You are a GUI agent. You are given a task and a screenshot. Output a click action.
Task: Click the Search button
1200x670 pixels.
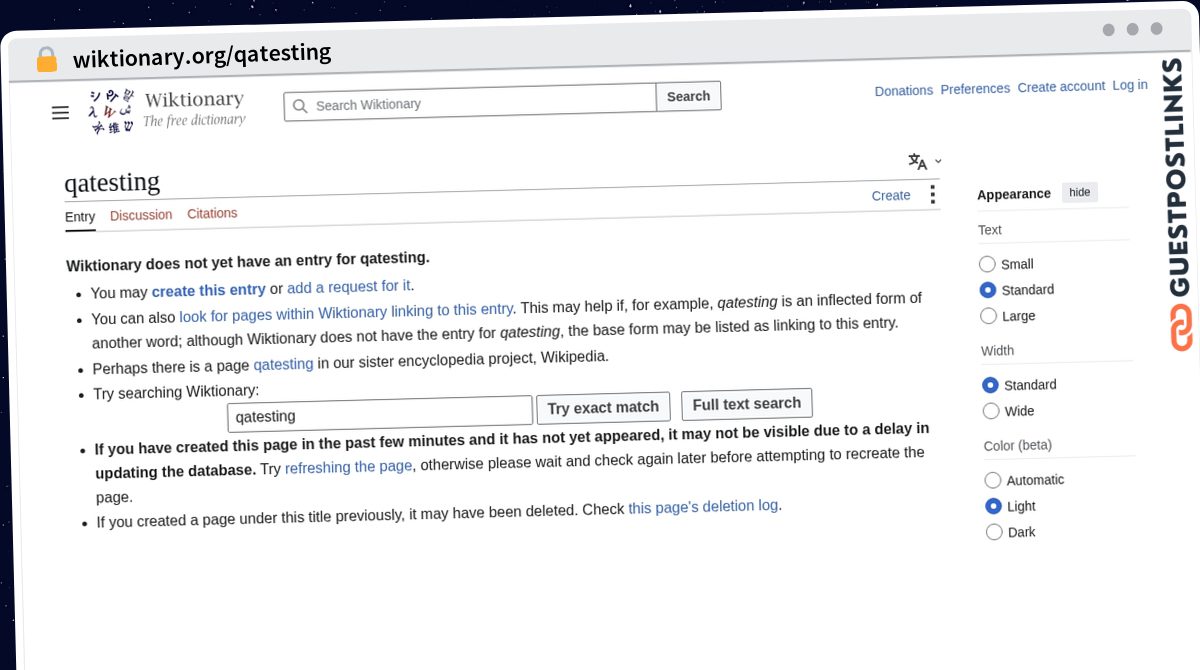coord(688,96)
